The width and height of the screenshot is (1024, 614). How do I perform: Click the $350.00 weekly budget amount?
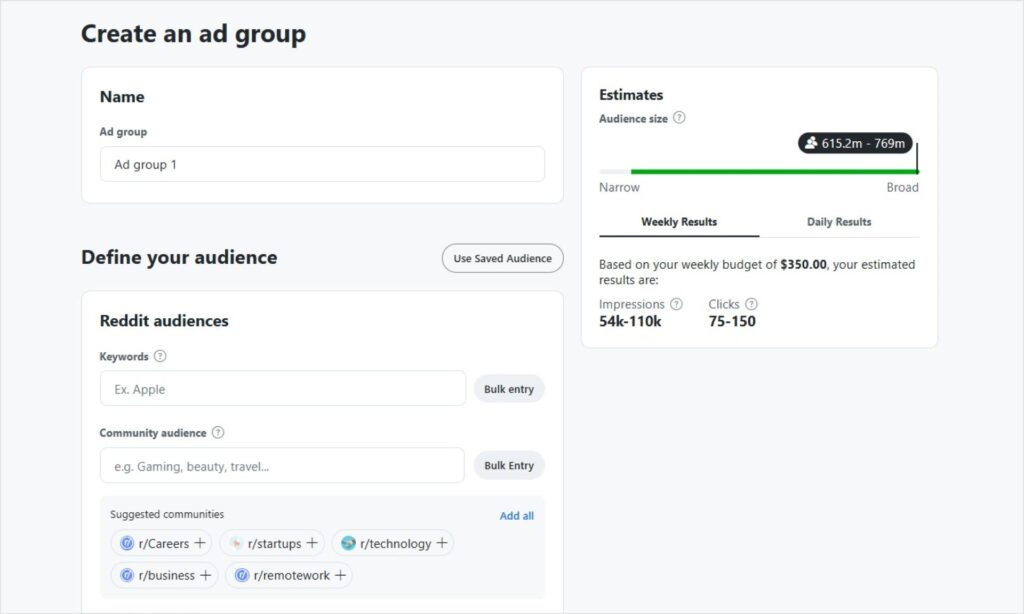803,265
